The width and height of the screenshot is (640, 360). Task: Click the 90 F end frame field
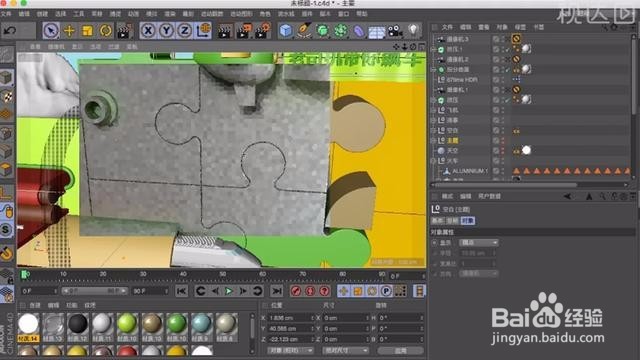pyautogui.click(x=150, y=291)
